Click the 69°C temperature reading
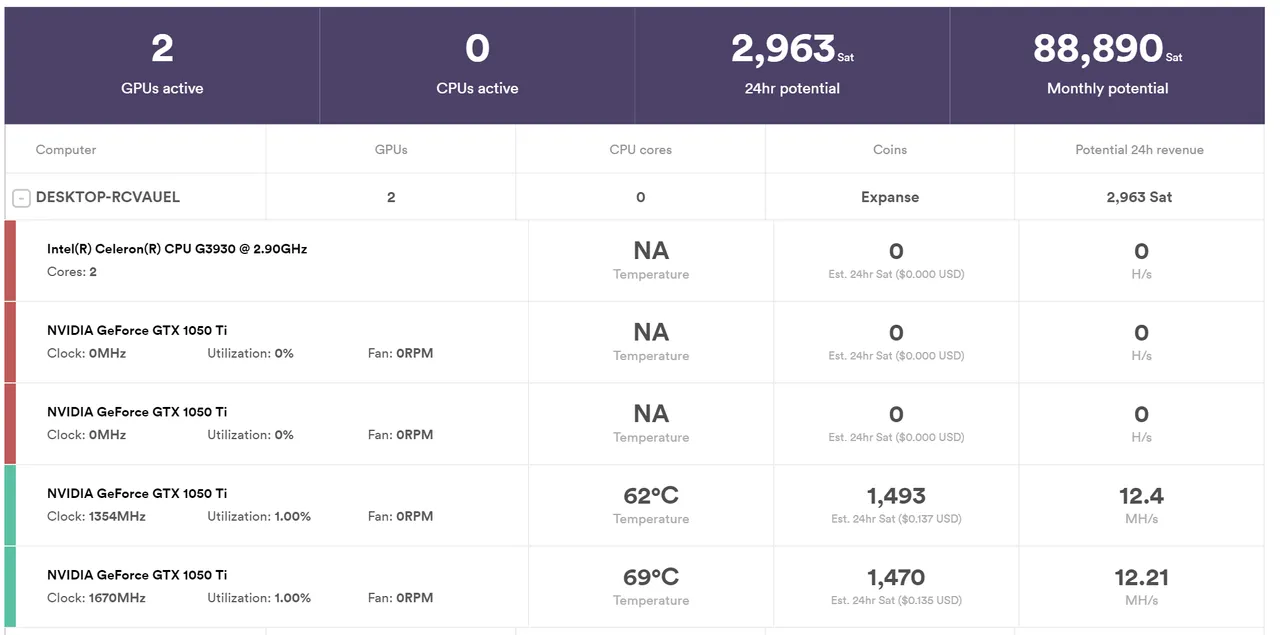The image size is (1280, 635). [x=651, y=577]
